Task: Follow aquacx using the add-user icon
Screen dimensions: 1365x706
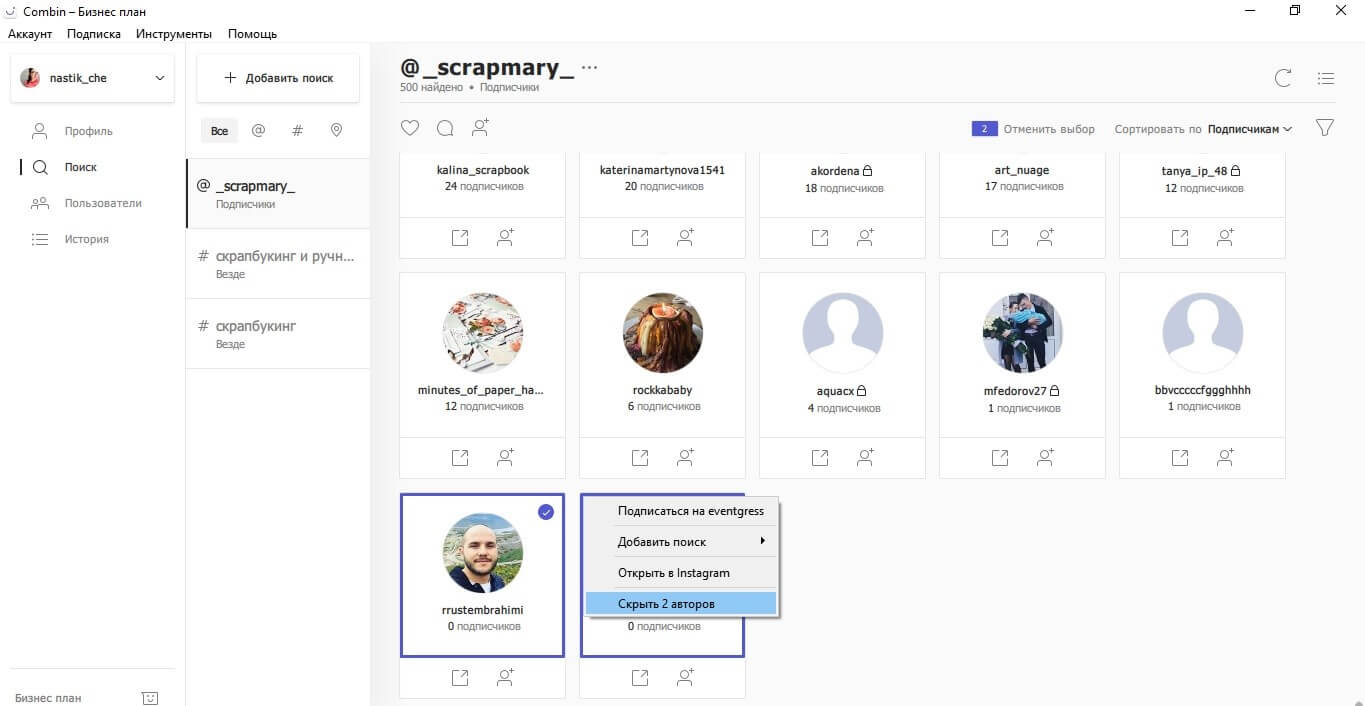Action: (865, 458)
